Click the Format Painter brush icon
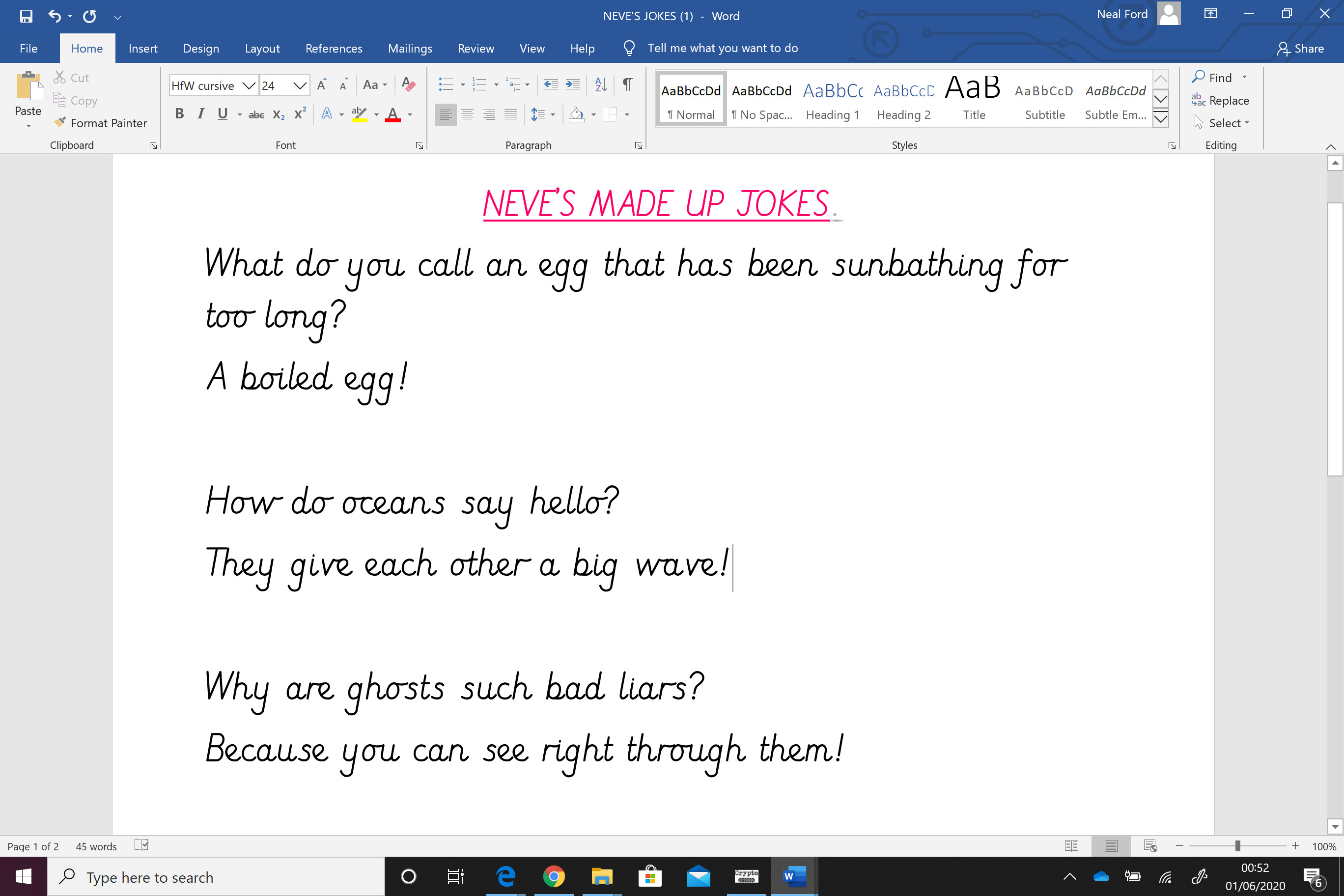Viewport: 1344px width, 896px height. (x=60, y=122)
